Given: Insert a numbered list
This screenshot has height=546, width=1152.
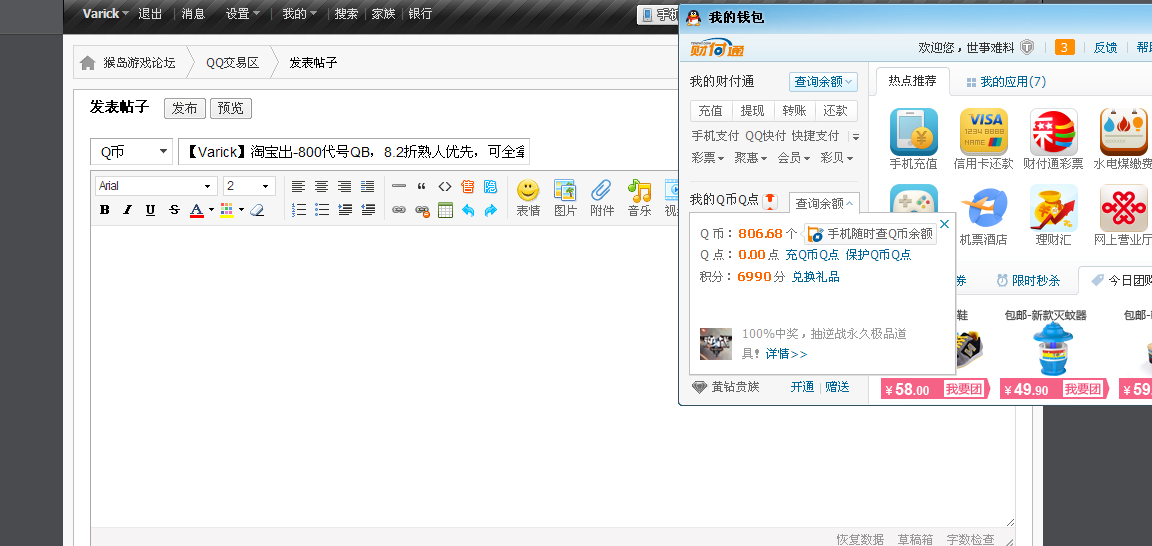Looking at the screenshot, I should [298, 210].
